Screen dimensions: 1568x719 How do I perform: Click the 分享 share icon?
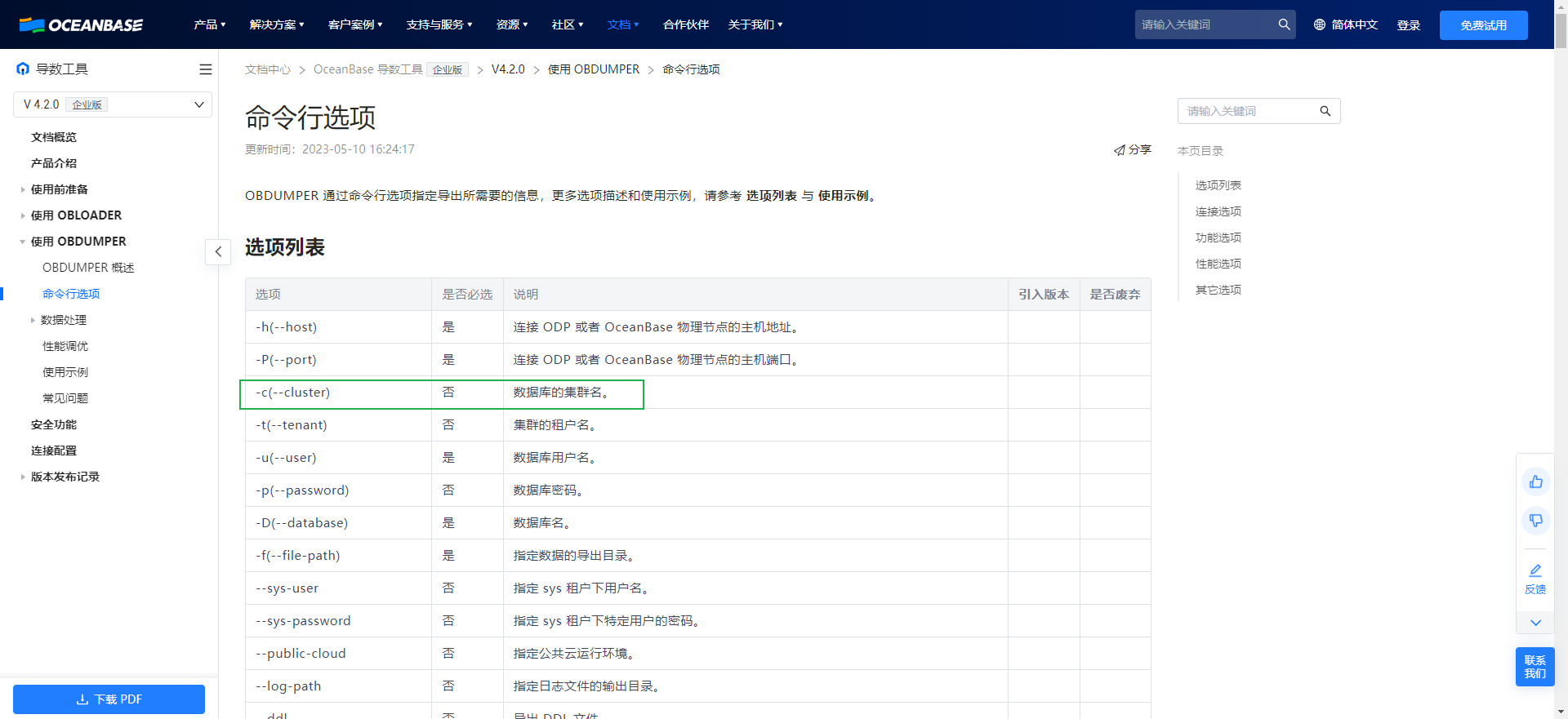pos(1119,150)
